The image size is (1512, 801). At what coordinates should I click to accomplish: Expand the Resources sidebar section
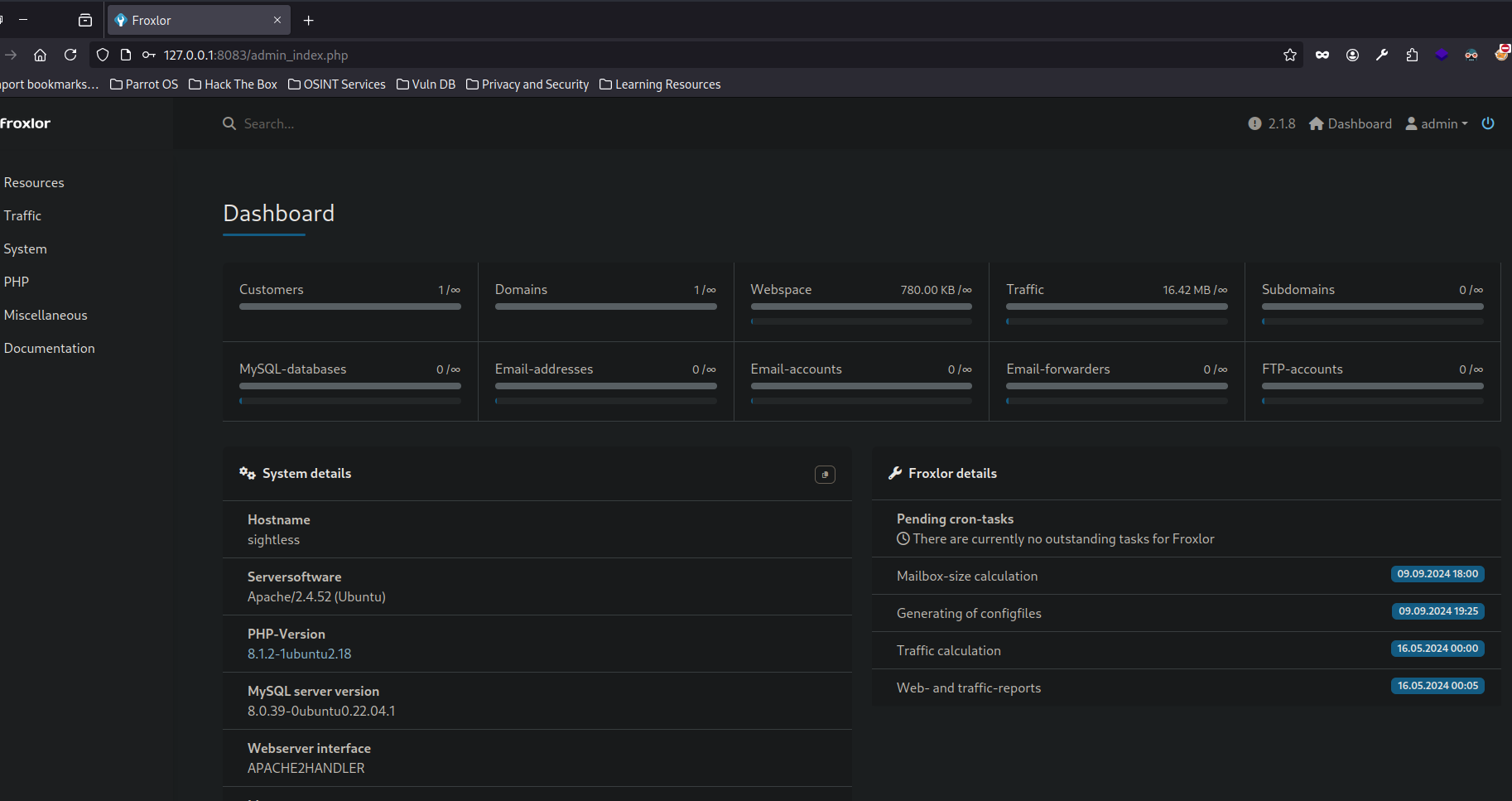(34, 182)
